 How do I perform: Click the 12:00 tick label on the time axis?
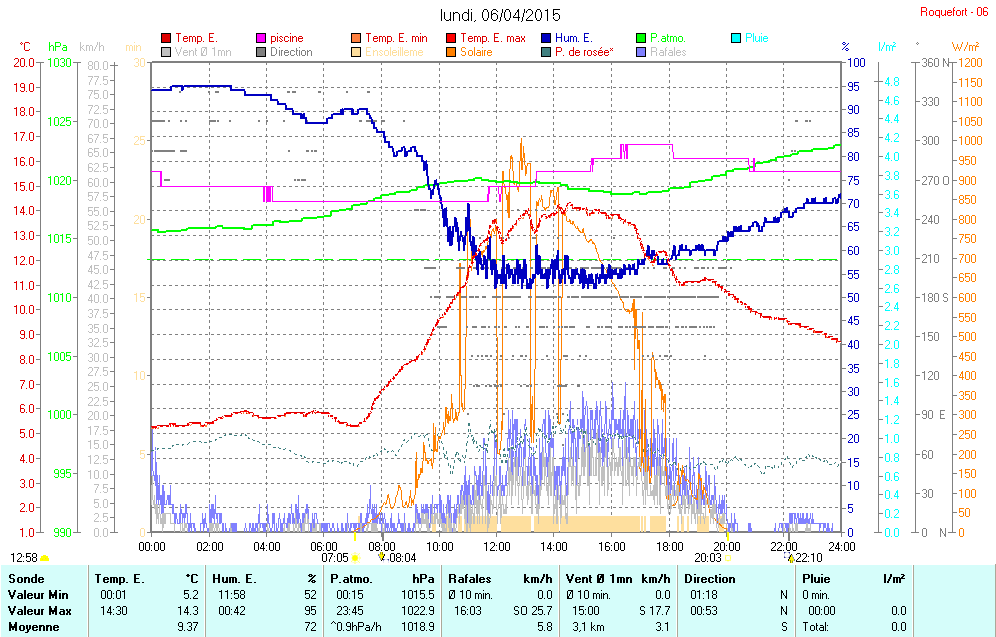[x=497, y=546]
